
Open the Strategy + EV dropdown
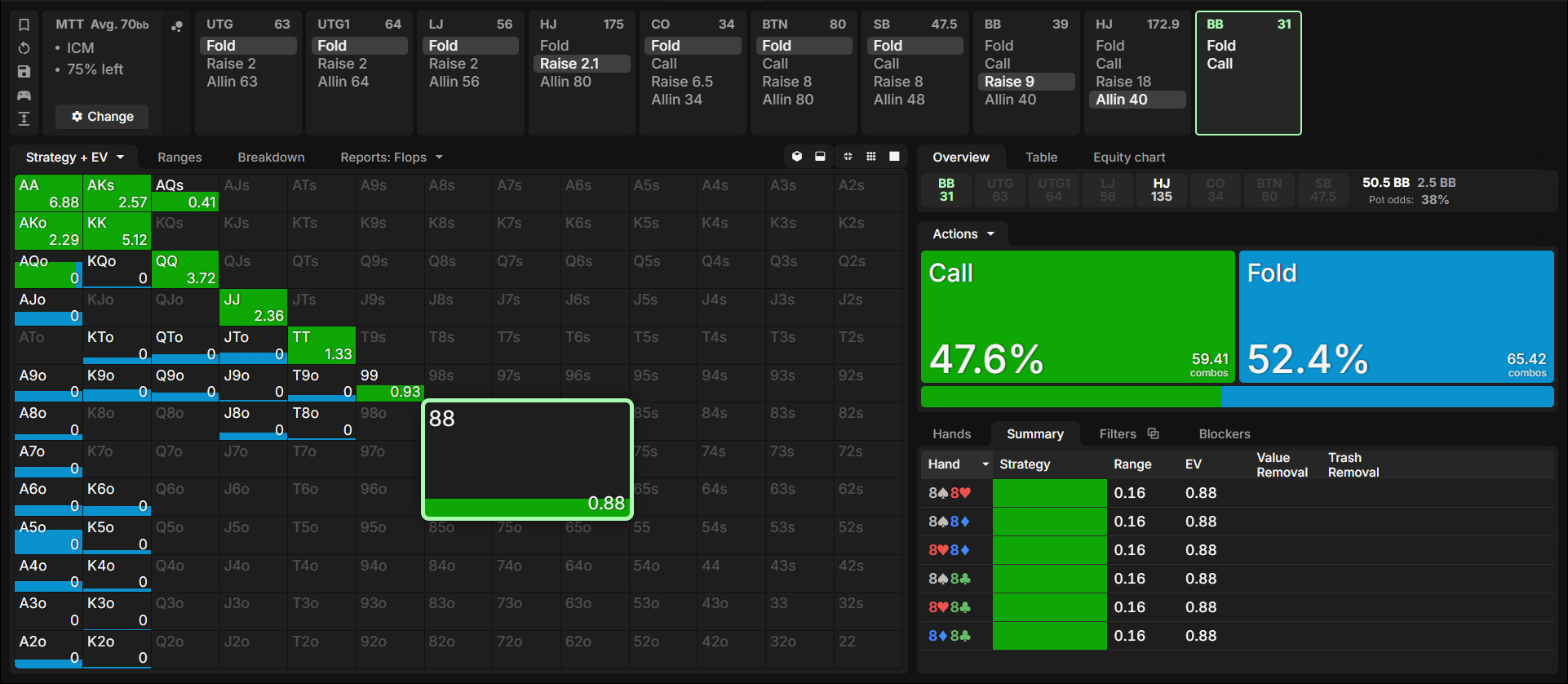tap(75, 157)
